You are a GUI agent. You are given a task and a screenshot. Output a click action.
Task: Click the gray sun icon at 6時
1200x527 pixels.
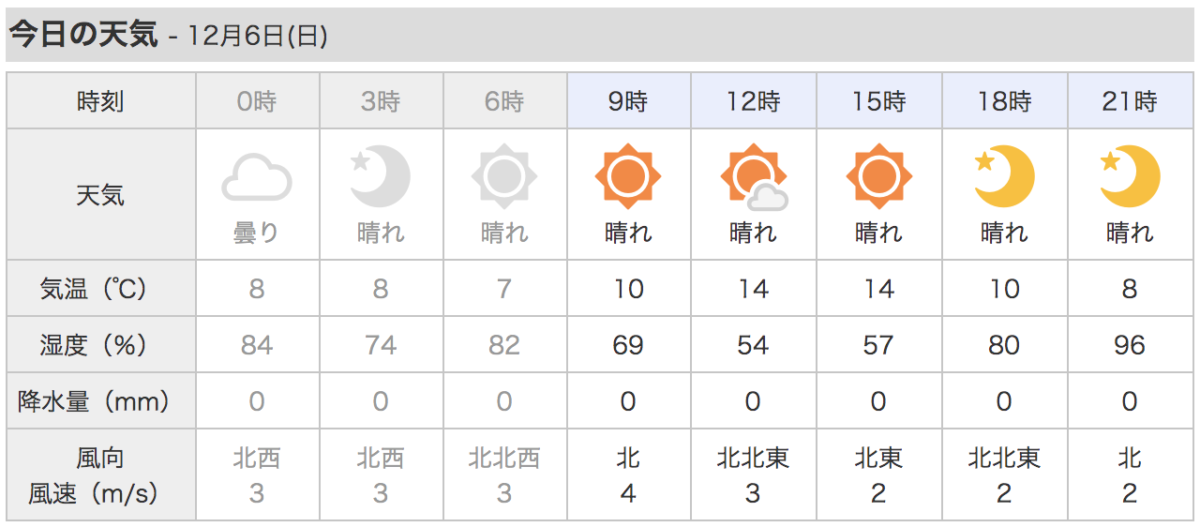(504, 177)
